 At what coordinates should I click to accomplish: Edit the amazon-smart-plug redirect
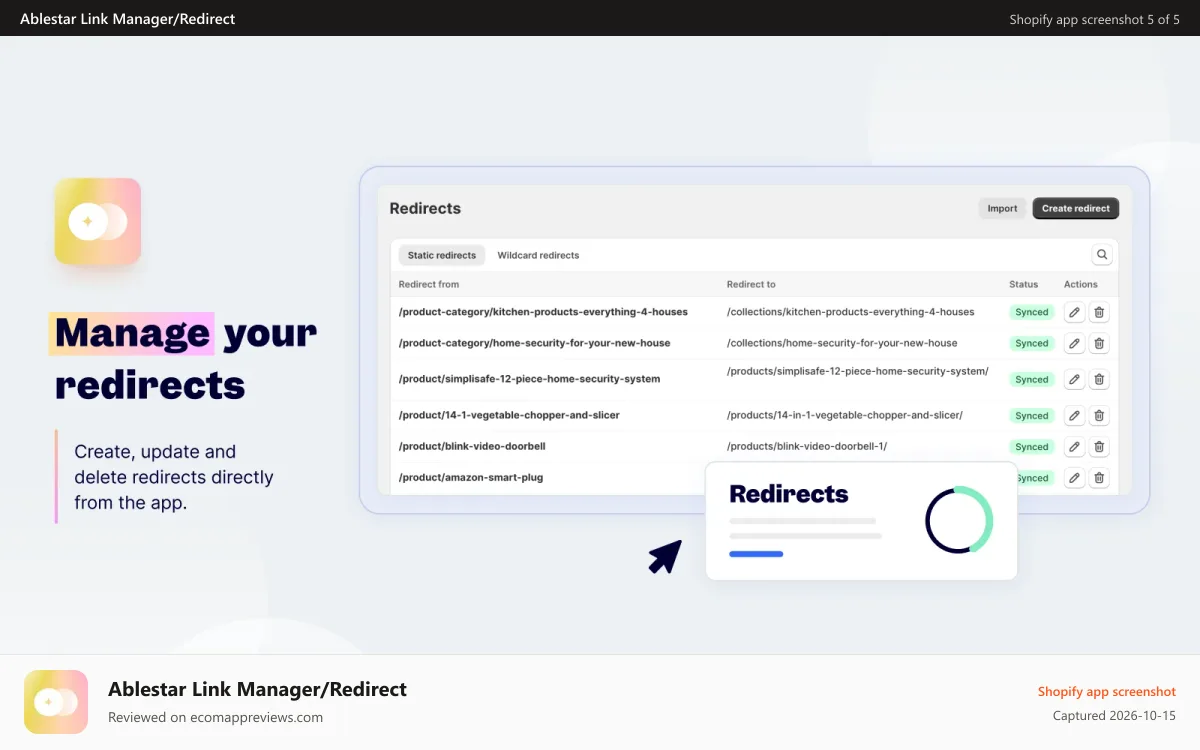point(1074,477)
